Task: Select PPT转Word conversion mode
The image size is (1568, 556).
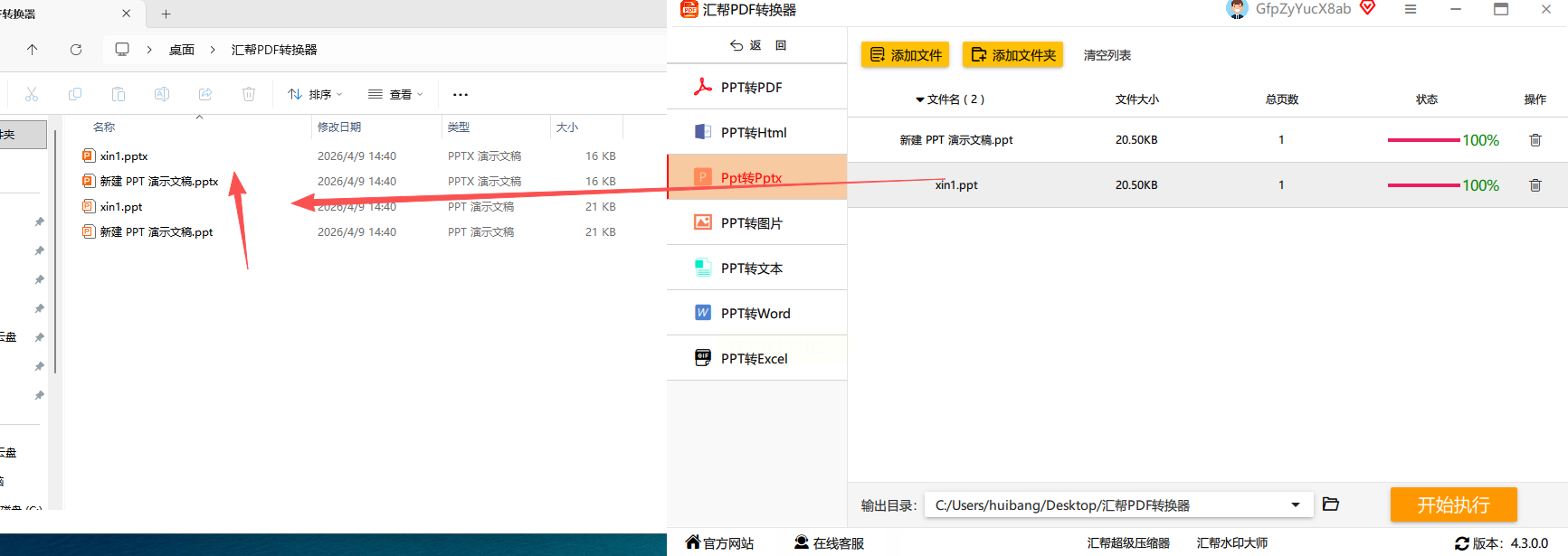Action: (756, 314)
